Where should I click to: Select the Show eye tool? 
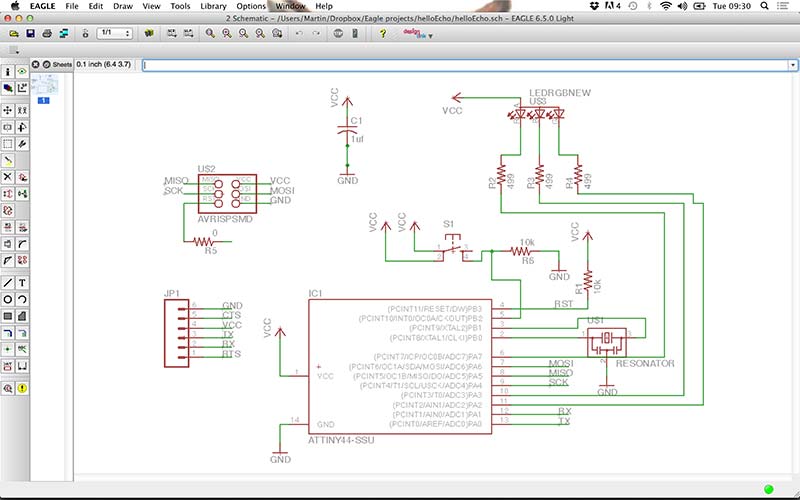point(22,72)
